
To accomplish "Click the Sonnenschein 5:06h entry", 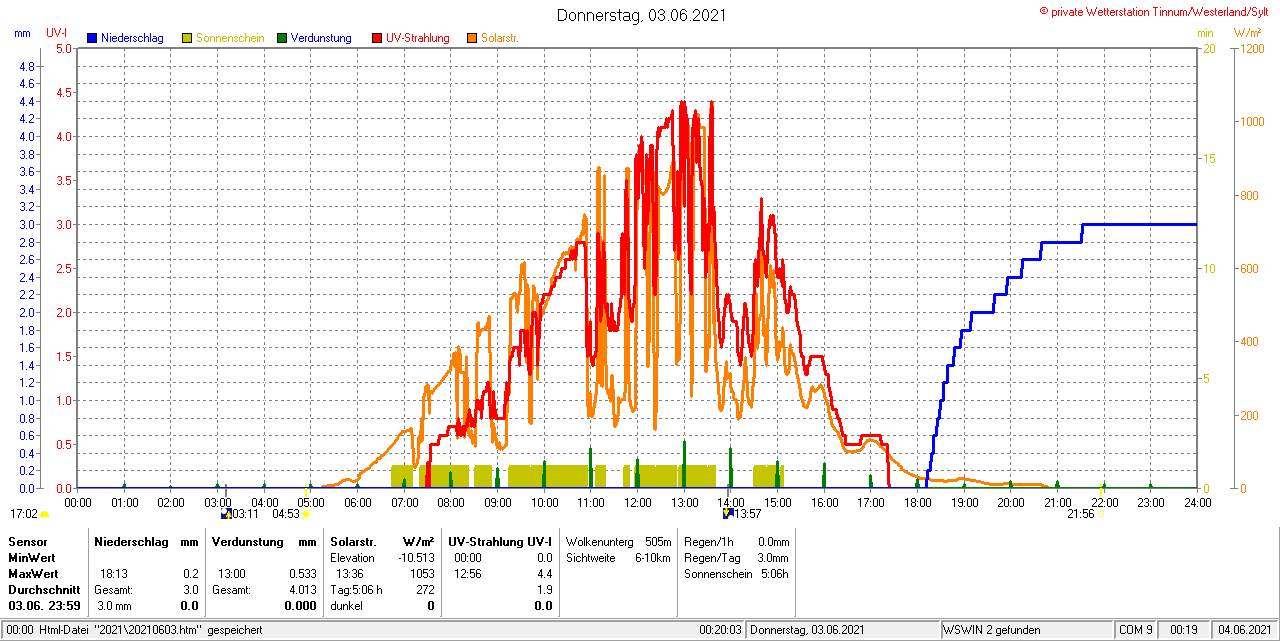I will pos(736,573).
